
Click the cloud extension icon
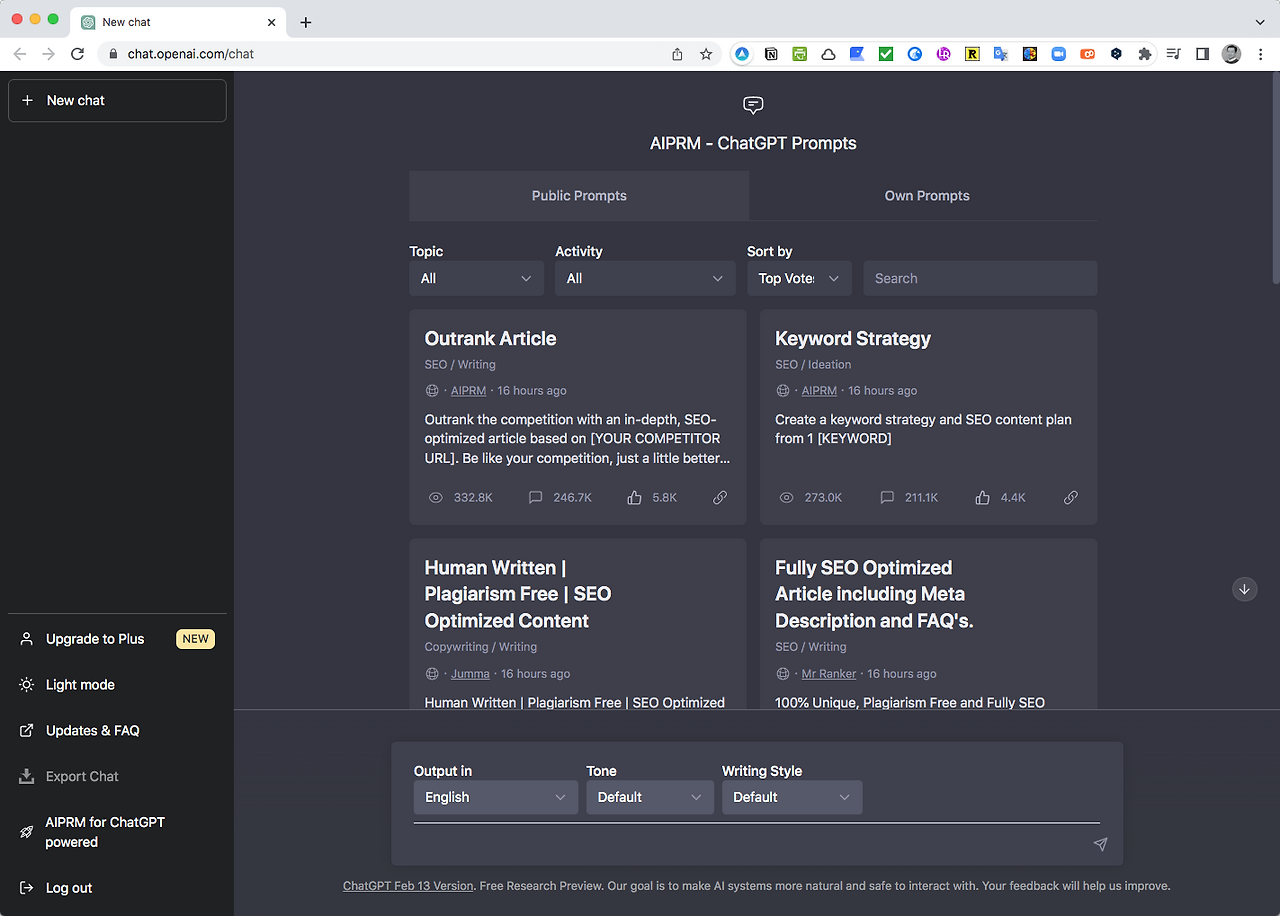(828, 54)
